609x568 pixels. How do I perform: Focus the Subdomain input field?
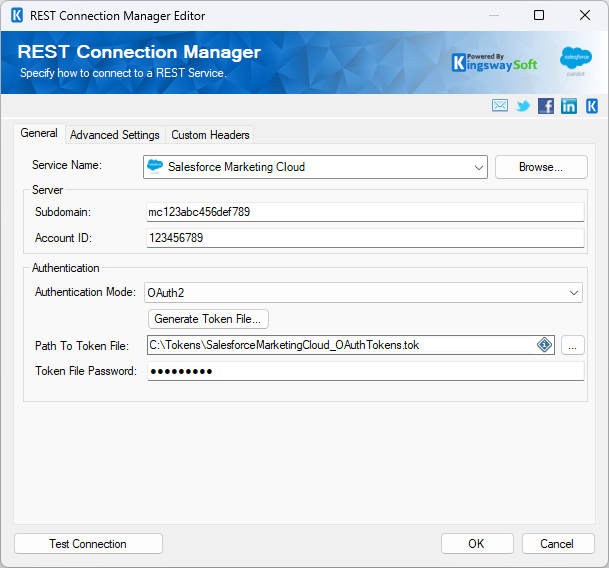tap(365, 212)
